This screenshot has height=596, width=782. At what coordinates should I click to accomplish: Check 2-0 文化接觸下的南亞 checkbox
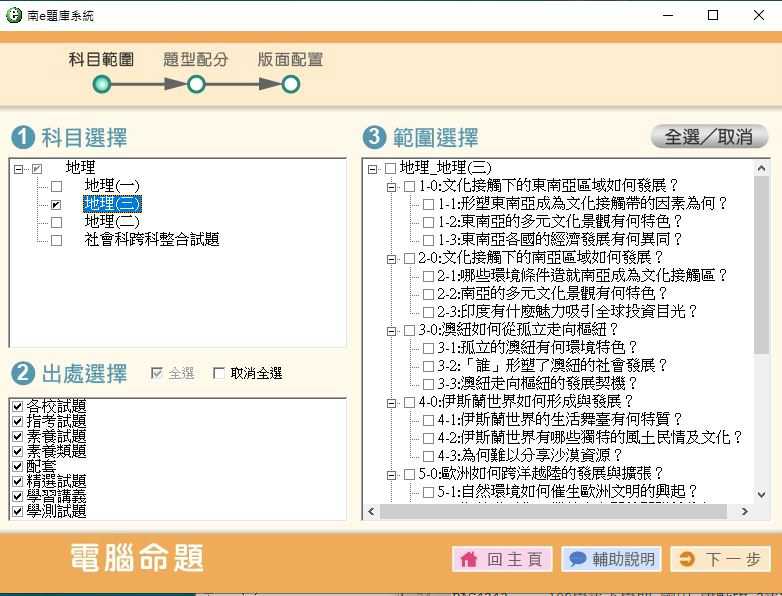pos(409,258)
